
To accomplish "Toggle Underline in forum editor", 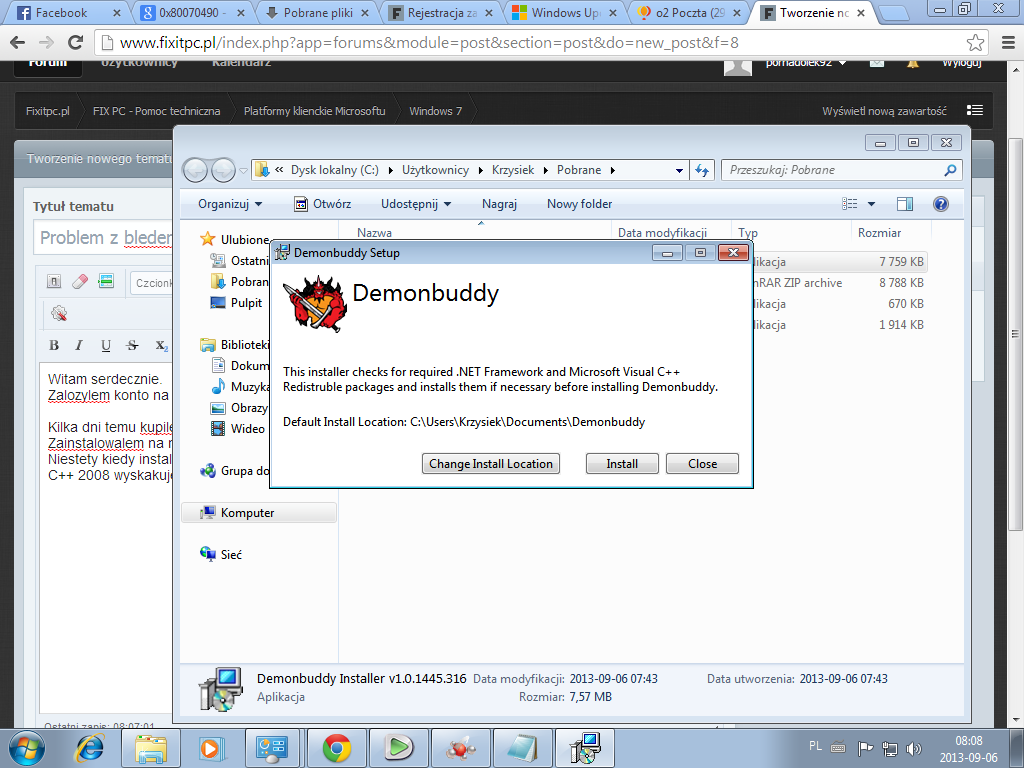I will (106, 345).
